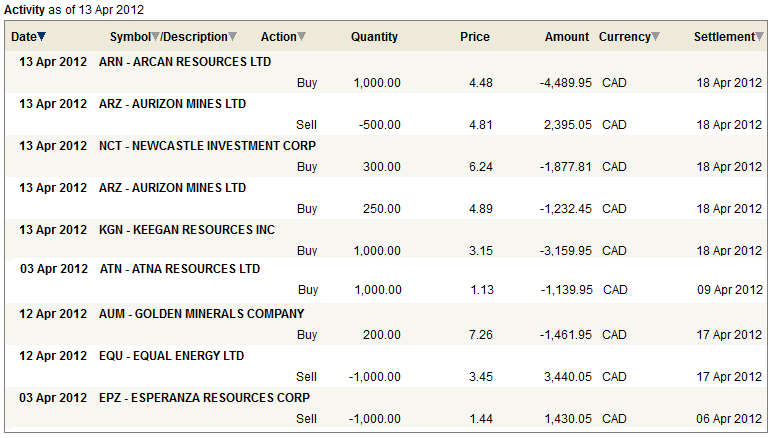Select the Date column header text
The width and height of the screenshot is (777, 438).
[x=23, y=37]
